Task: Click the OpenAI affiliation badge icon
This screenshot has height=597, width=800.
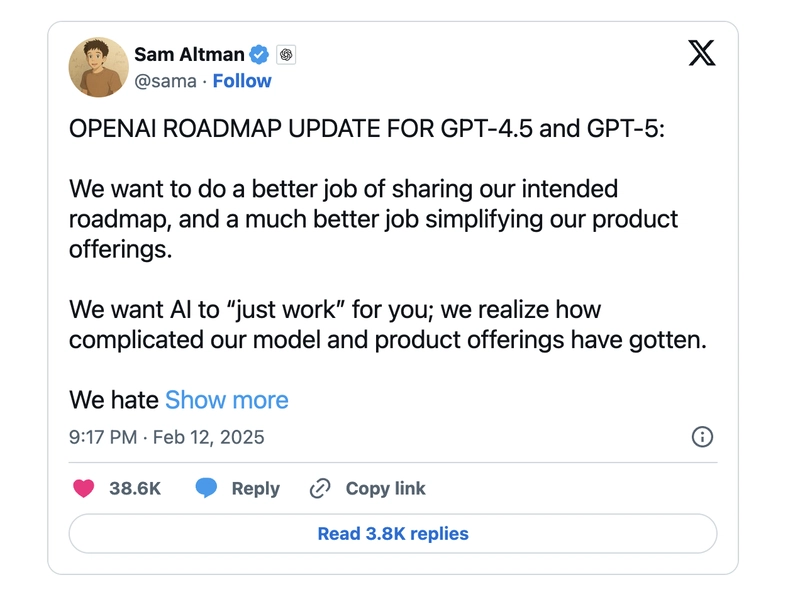Action: [x=286, y=55]
